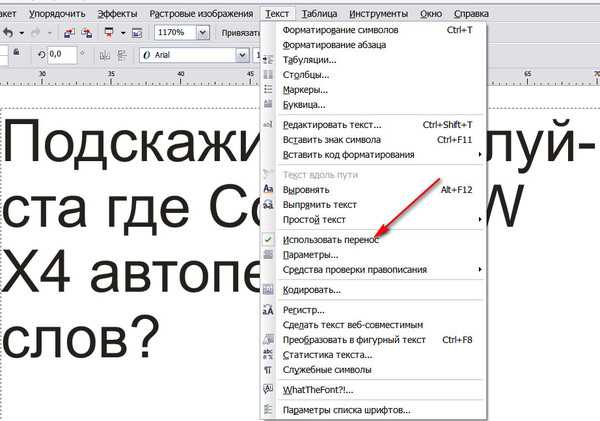Viewport: 600px width, 421px height.
Task: Click the horizontal ruler at mark 35
Action: pyautogui.click(x=111, y=76)
